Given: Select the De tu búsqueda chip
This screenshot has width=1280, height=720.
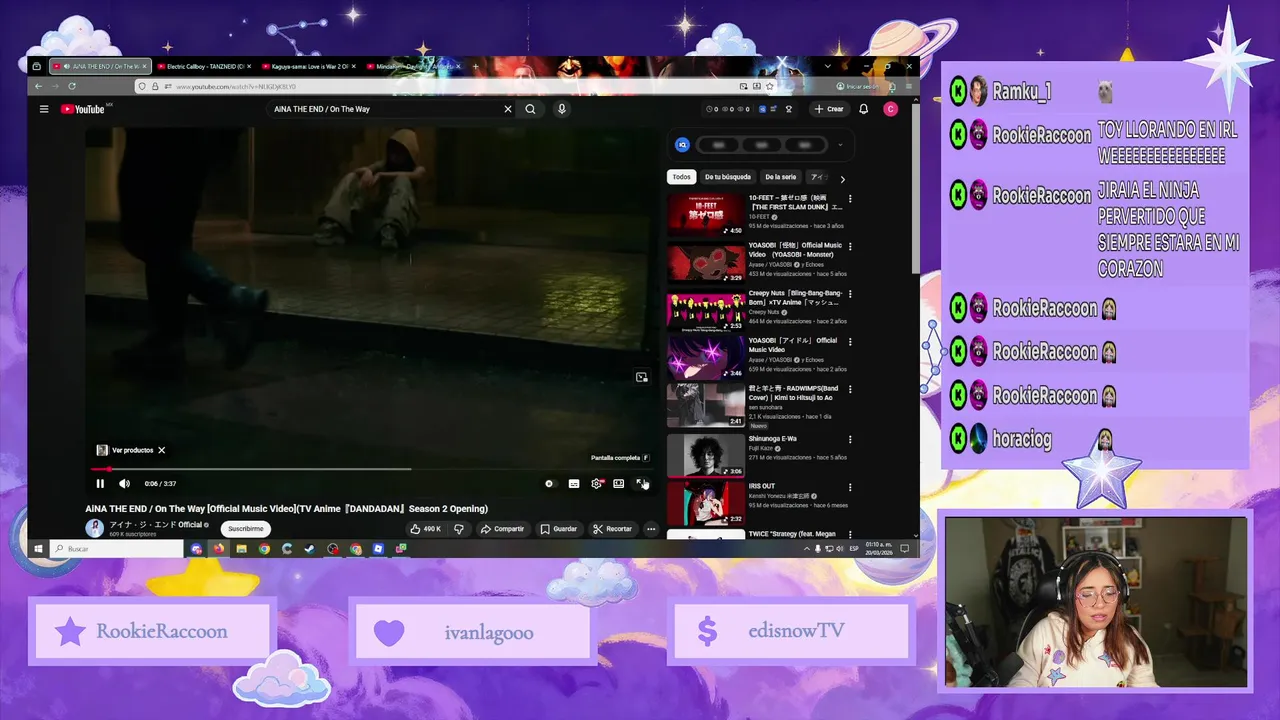Looking at the screenshot, I should [728, 177].
